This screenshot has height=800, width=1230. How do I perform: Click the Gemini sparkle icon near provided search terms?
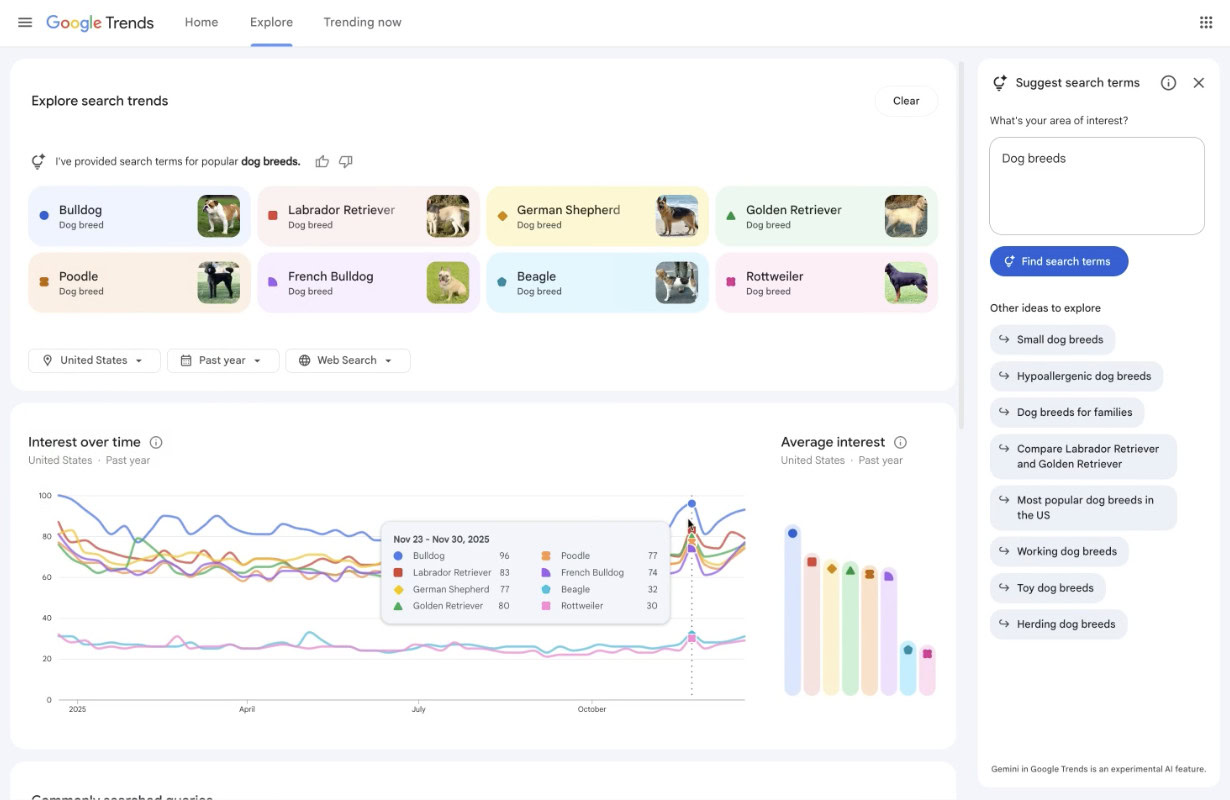(38, 160)
